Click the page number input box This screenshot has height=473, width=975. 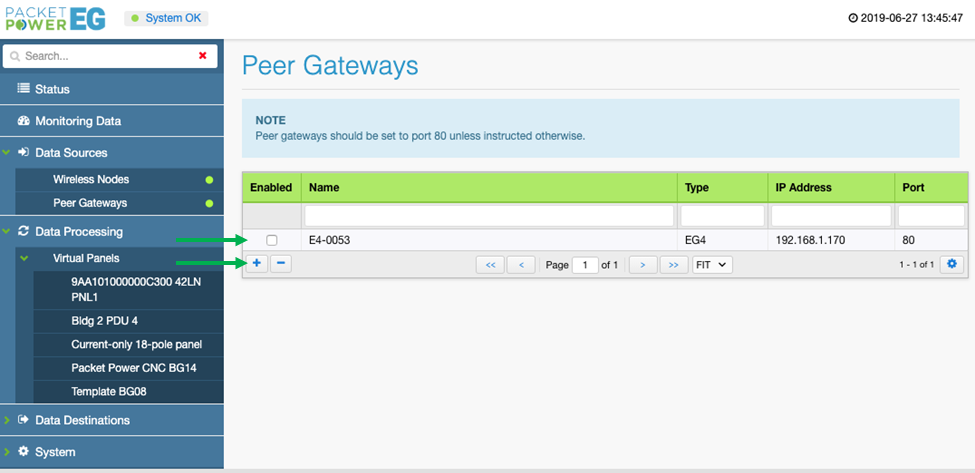pyautogui.click(x=584, y=265)
